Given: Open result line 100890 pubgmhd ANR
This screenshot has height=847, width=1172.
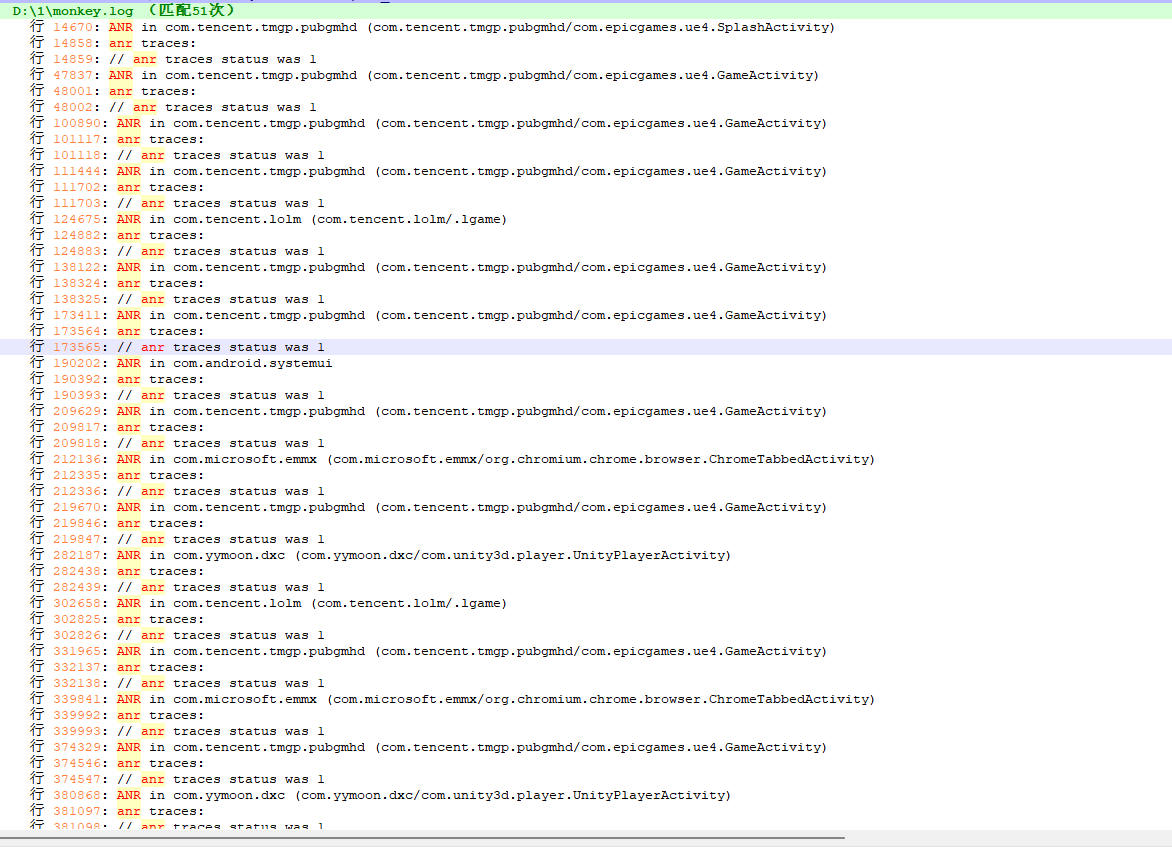Looking at the screenshot, I should [x=586, y=123].
